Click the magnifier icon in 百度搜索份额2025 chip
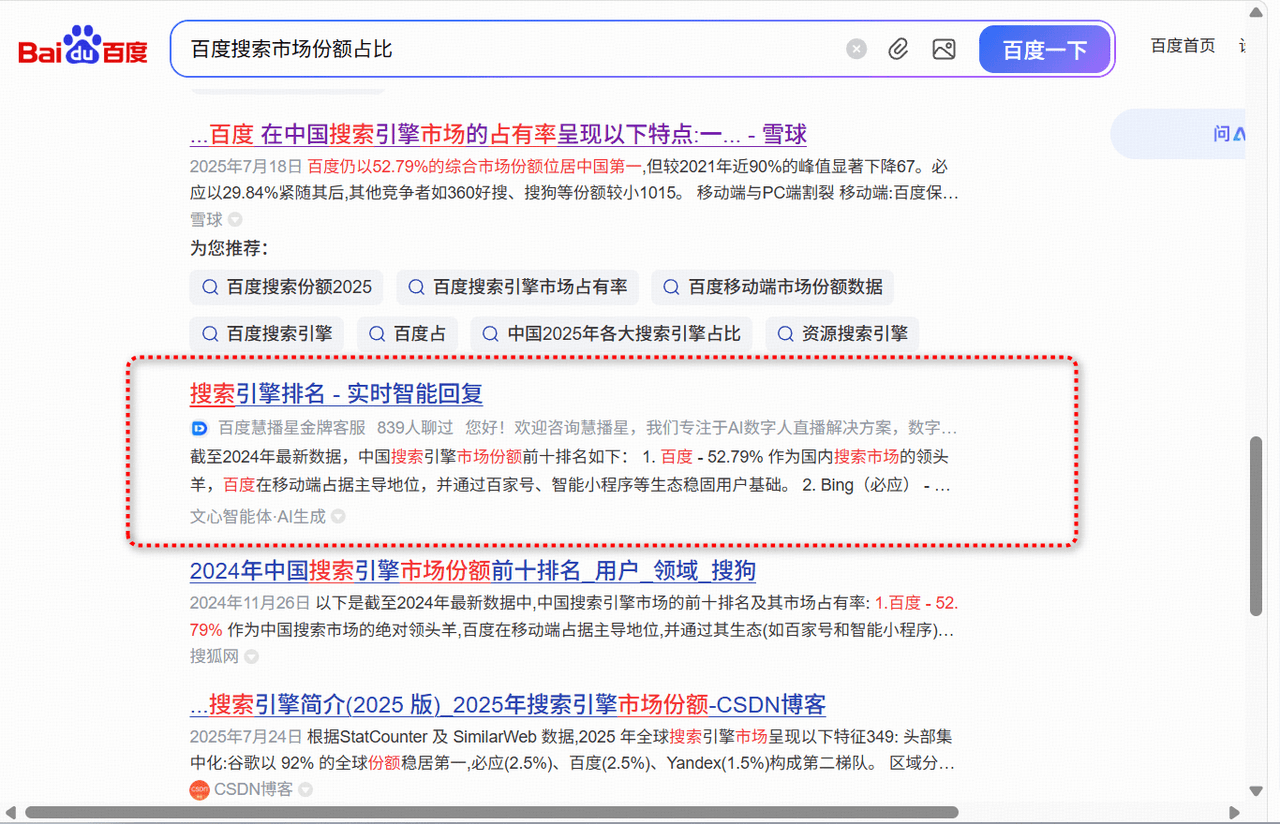1280x824 pixels. (x=210, y=287)
